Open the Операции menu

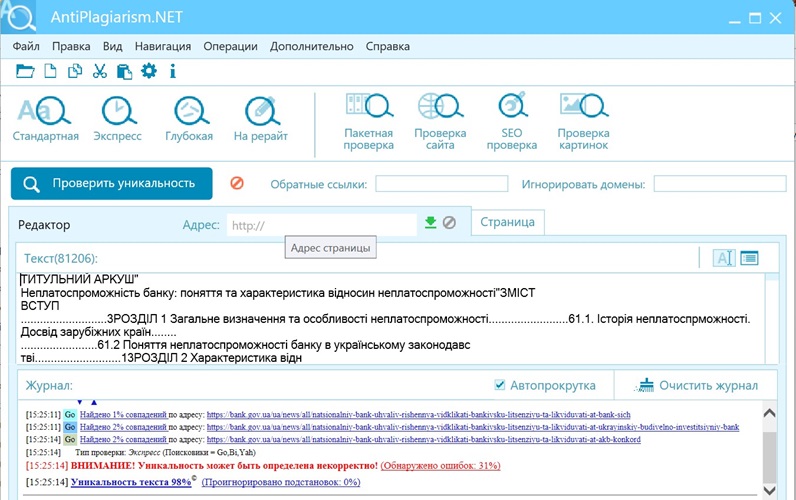click(230, 46)
